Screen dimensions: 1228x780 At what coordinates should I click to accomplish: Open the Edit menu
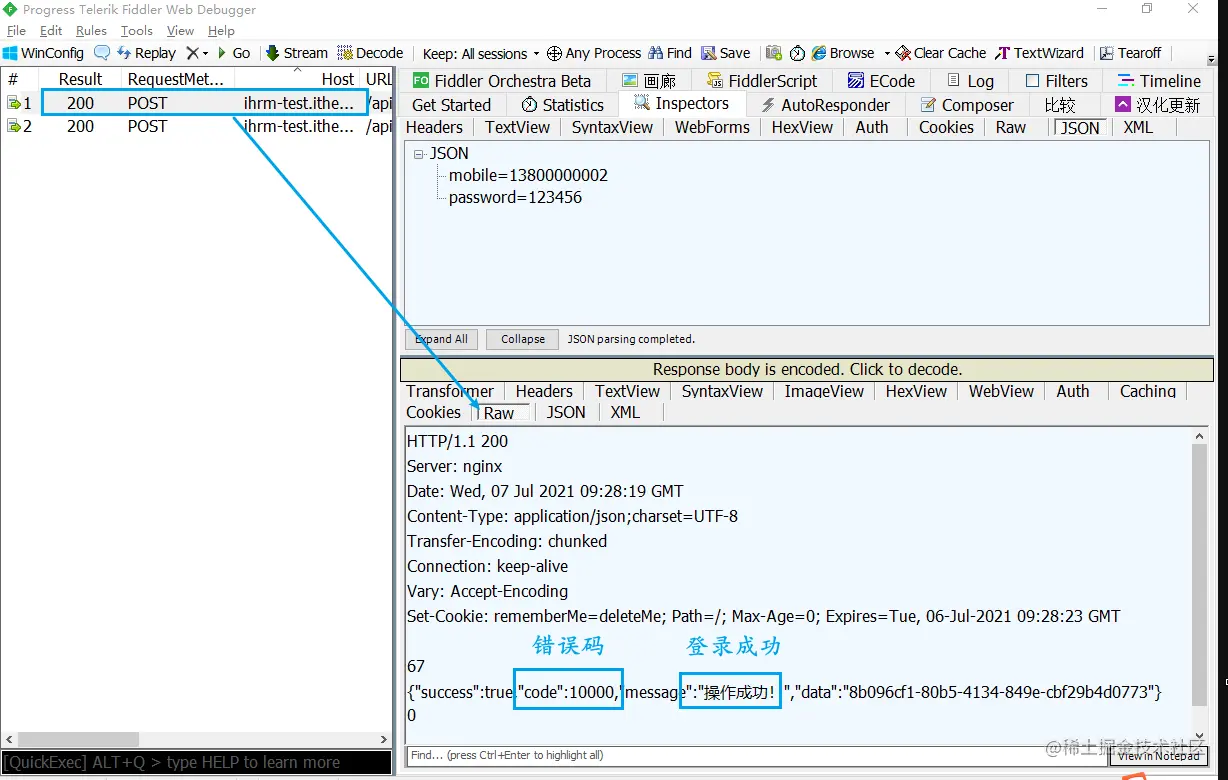51,31
